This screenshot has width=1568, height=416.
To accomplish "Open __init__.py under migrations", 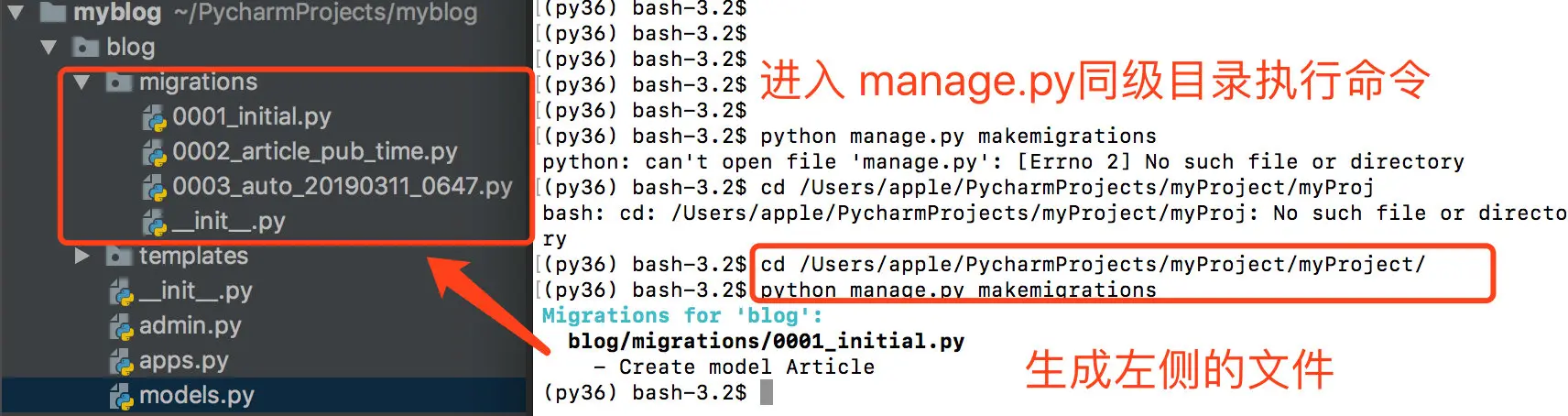I will (x=229, y=221).
